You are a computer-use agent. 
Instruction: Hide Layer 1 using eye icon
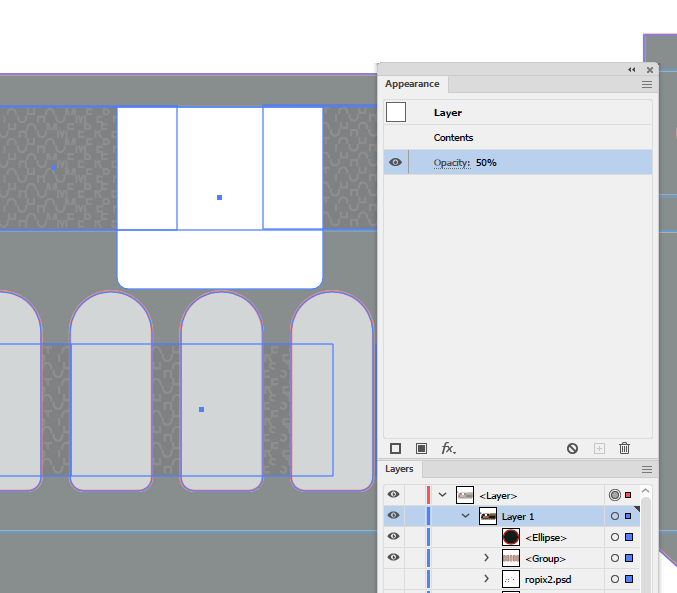coord(393,516)
